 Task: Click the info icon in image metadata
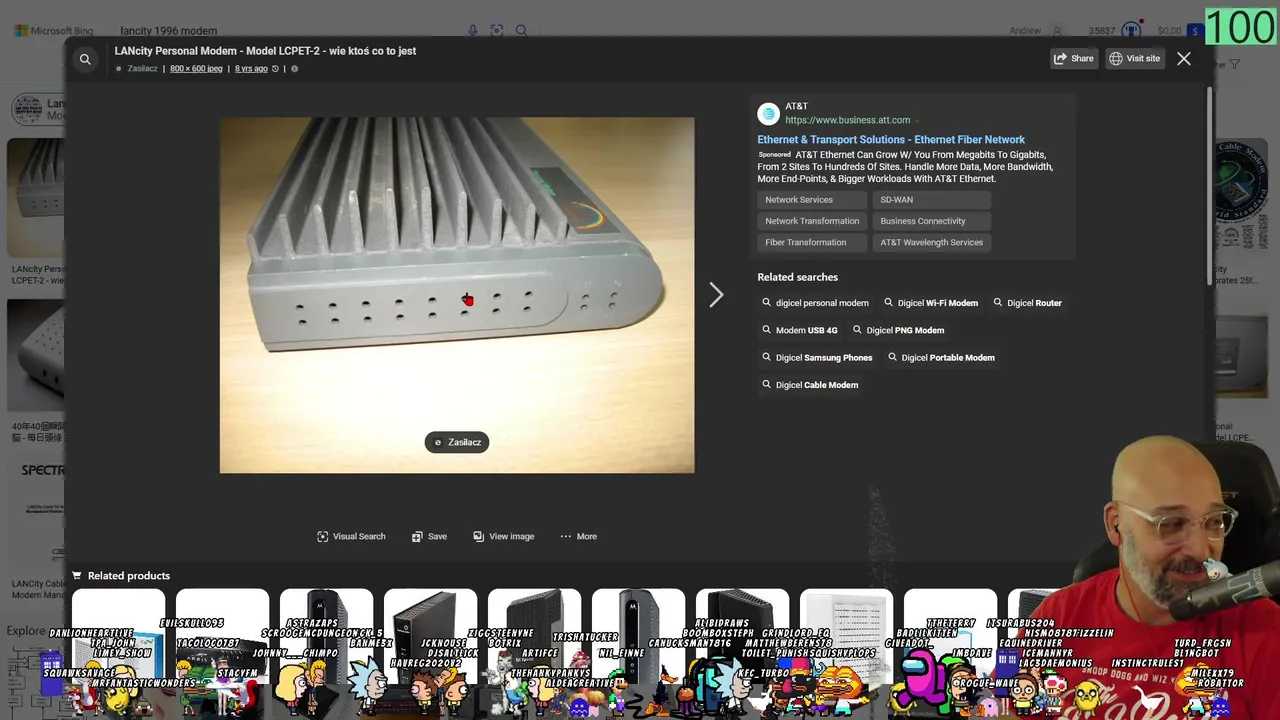[x=294, y=69]
